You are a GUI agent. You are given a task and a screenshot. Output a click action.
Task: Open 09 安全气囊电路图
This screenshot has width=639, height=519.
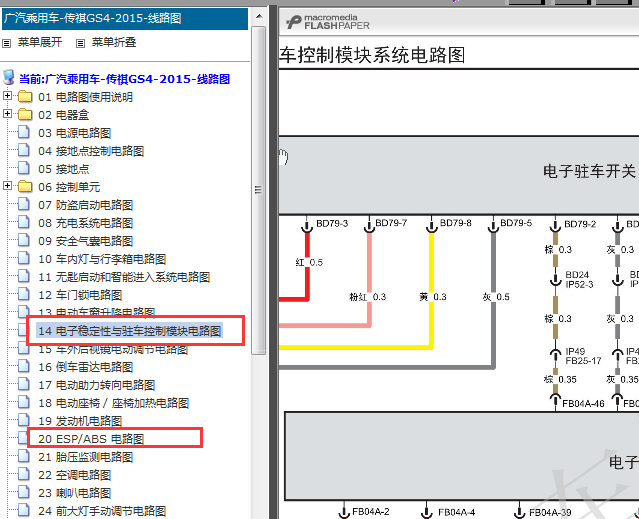click(x=86, y=241)
